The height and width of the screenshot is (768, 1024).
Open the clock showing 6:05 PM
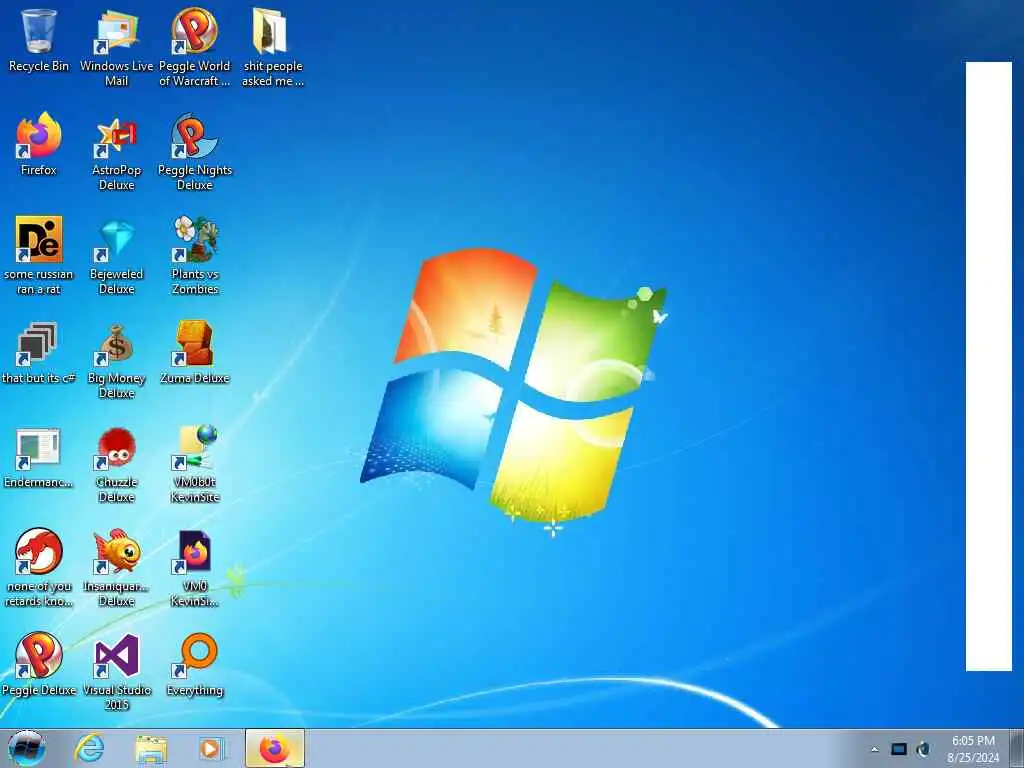pyautogui.click(x=973, y=748)
